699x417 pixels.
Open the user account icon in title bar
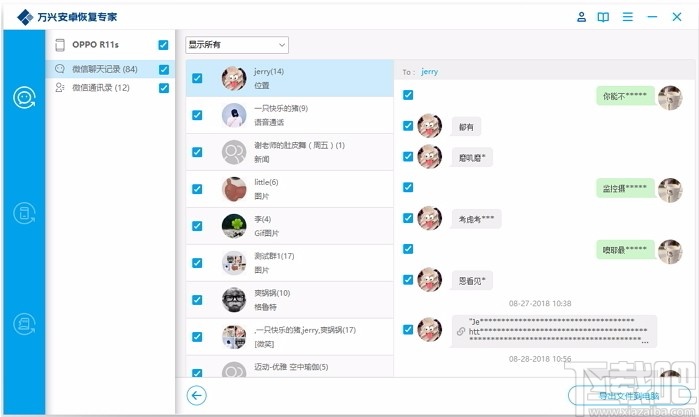click(x=581, y=17)
